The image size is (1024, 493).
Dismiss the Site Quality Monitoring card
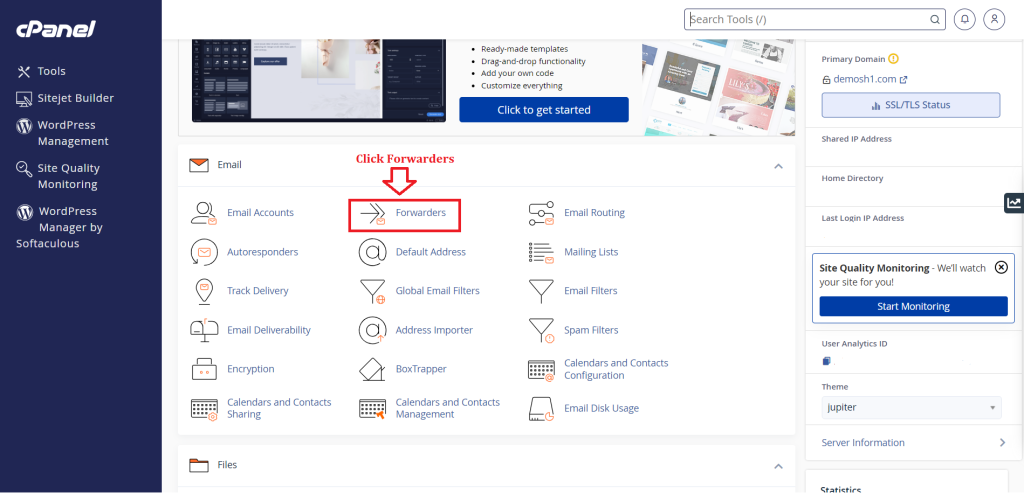(x=1000, y=267)
